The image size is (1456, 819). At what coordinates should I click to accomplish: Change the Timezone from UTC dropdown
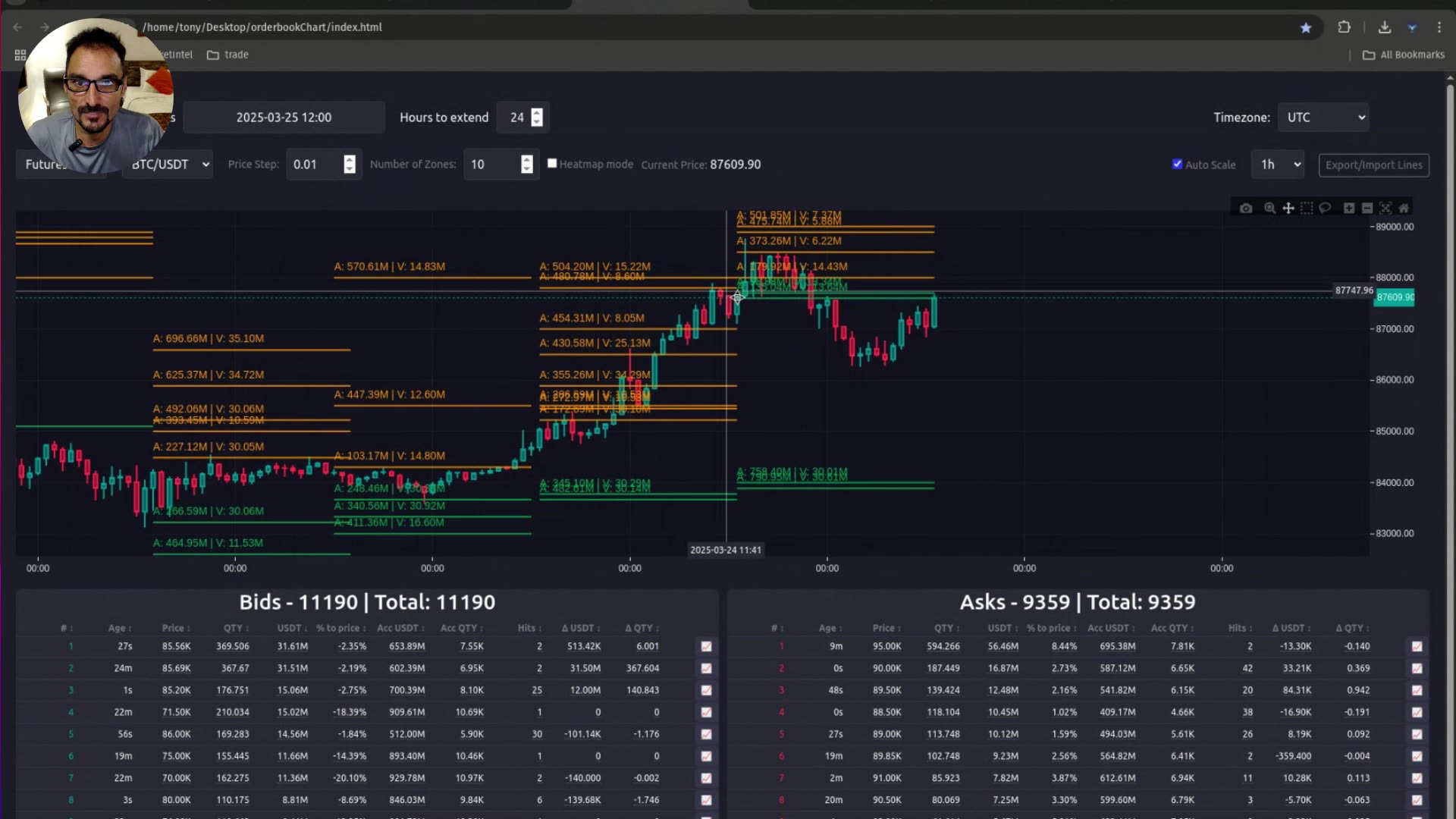coord(1323,117)
